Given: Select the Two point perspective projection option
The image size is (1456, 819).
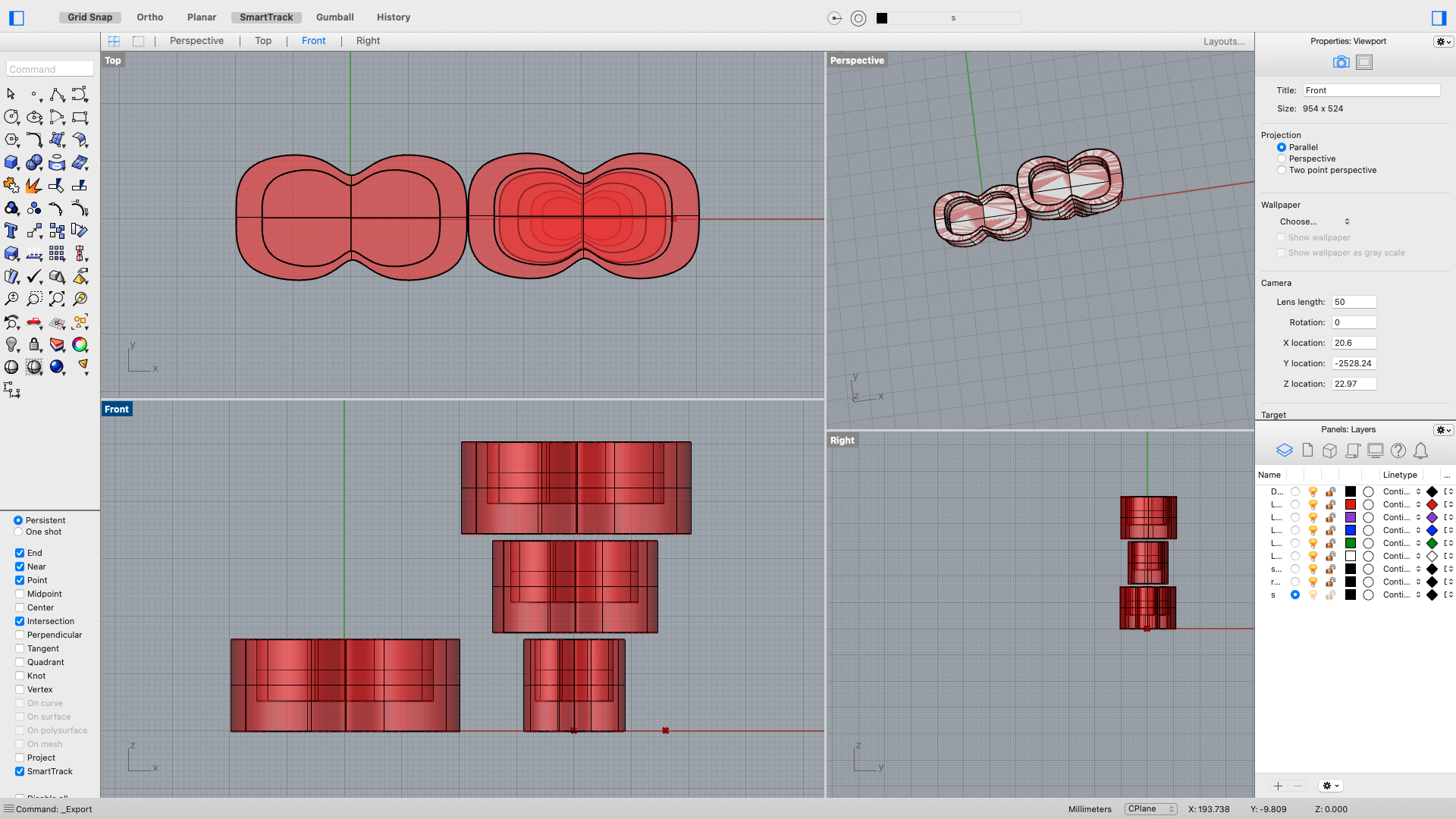Looking at the screenshot, I should click(x=1282, y=170).
